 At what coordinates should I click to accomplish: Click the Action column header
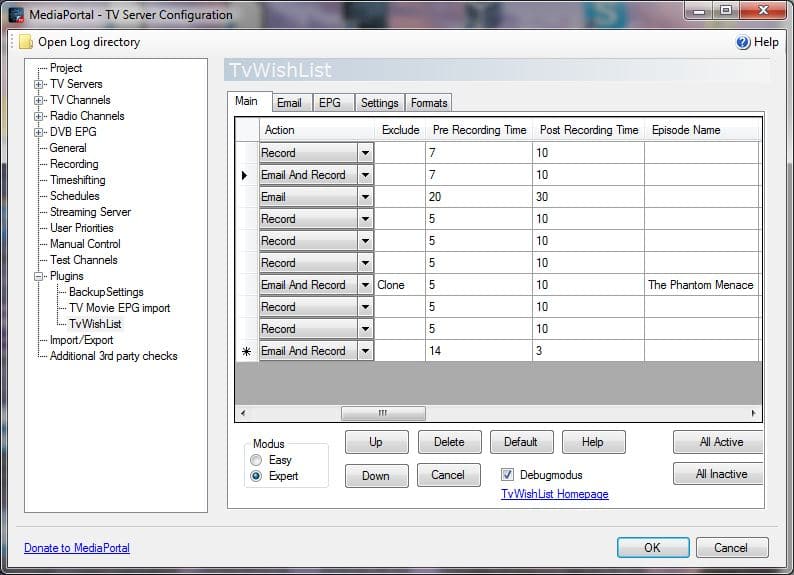click(x=316, y=130)
